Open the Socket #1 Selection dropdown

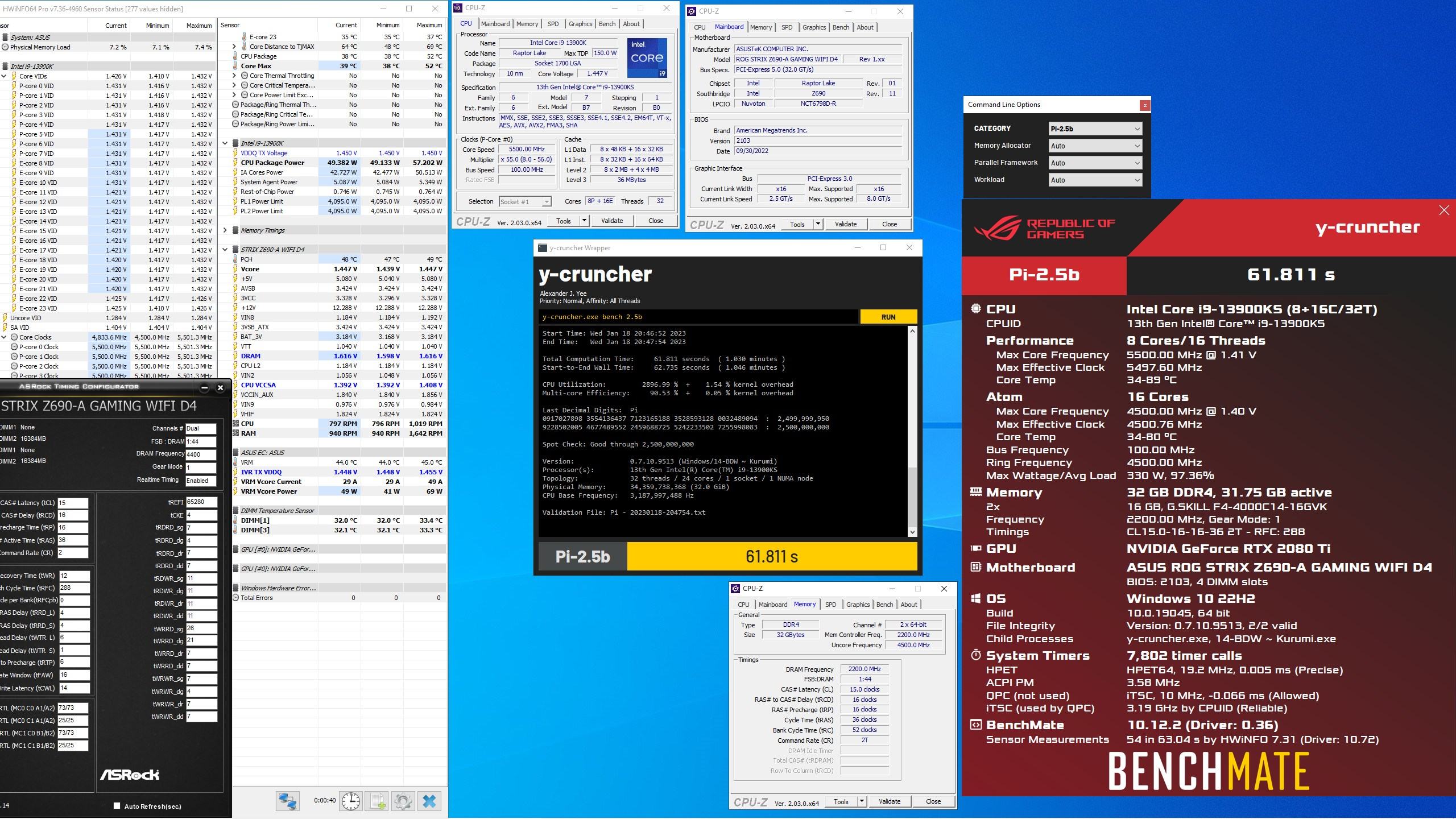[525, 202]
